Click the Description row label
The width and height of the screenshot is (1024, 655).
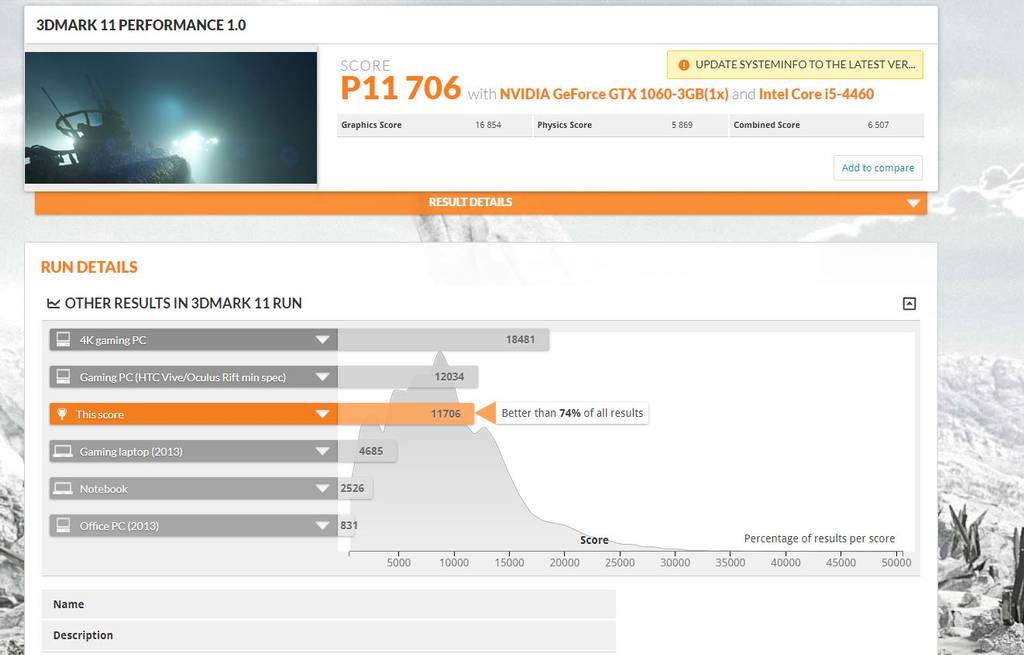click(83, 635)
